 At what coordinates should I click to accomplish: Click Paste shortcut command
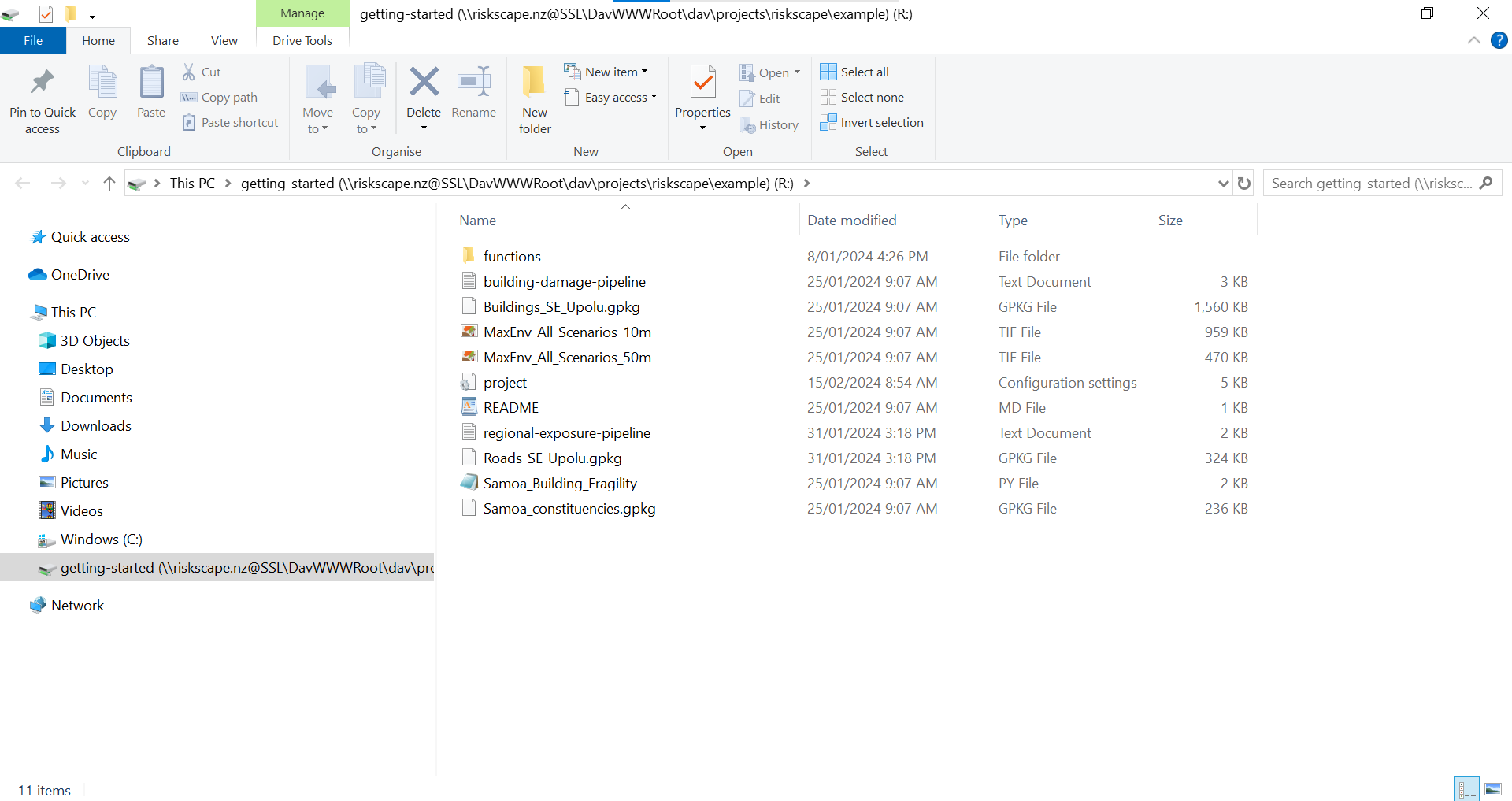click(x=231, y=122)
